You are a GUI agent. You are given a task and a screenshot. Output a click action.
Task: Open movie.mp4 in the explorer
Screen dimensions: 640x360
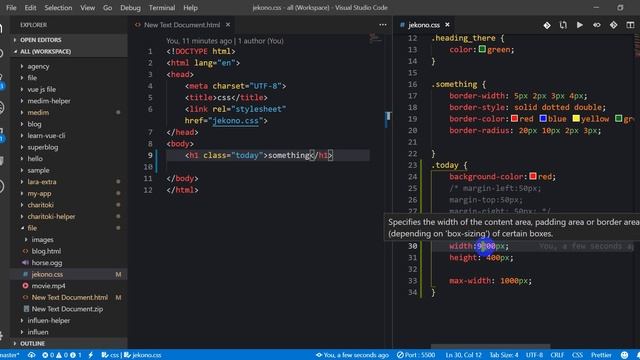[x=48, y=286]
